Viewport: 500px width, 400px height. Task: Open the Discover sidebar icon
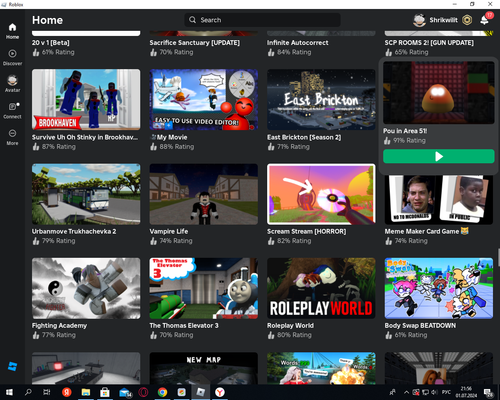click(x=12, y=54)
